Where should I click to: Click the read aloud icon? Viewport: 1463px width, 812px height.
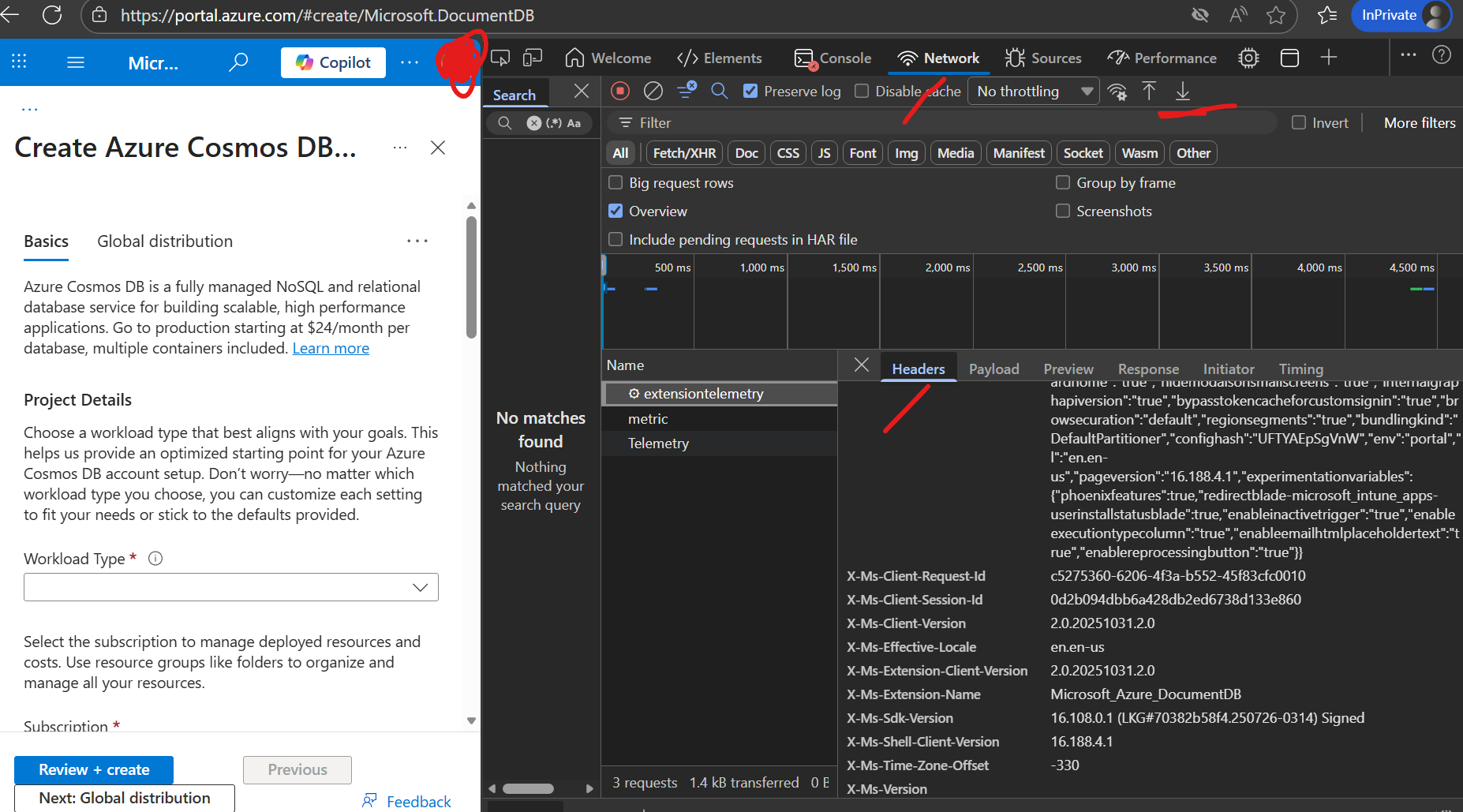[1238, 15]
